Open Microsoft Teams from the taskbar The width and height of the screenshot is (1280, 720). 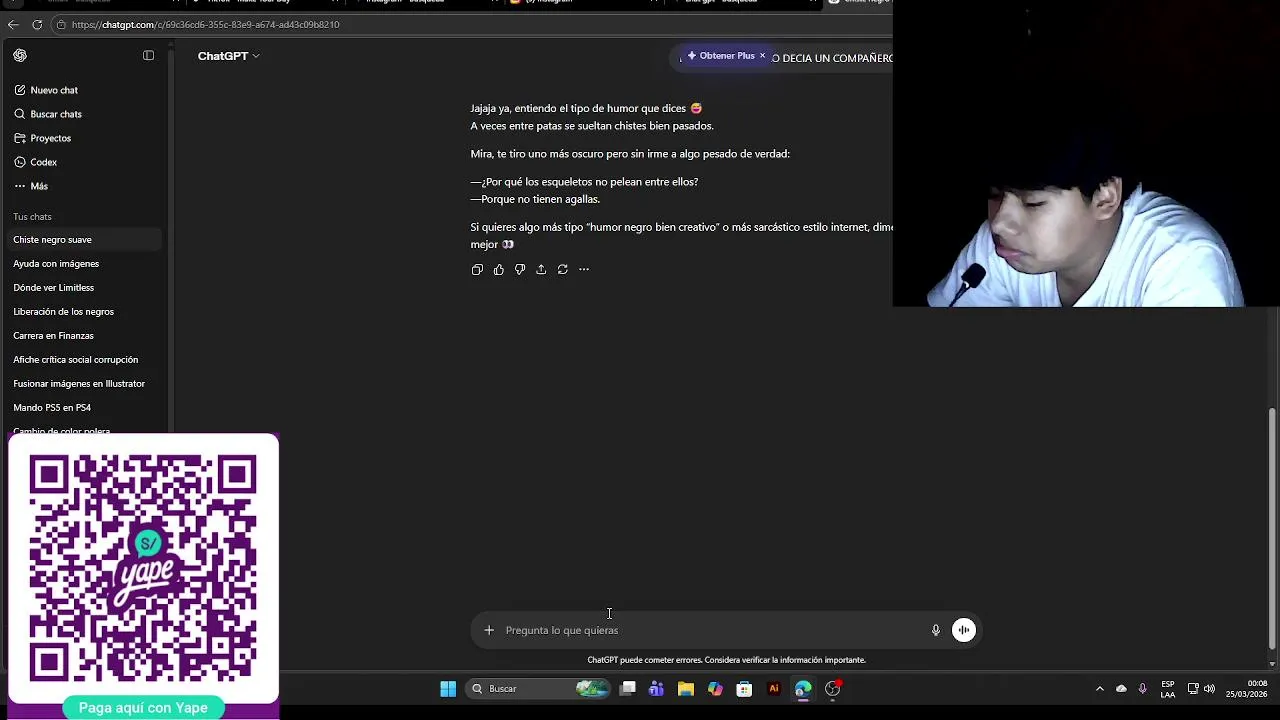(656, 689)
